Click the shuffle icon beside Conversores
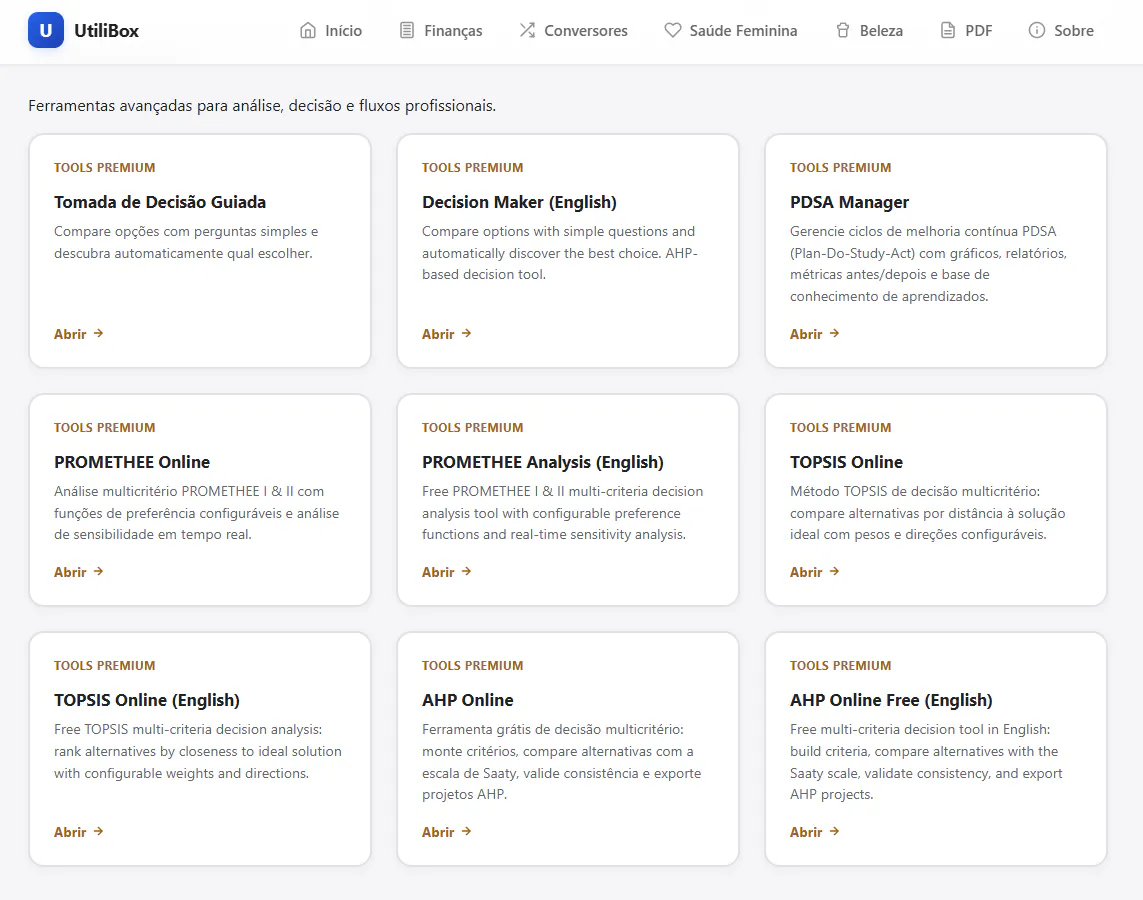The image size is (1143, 900). tap(527, 31)
